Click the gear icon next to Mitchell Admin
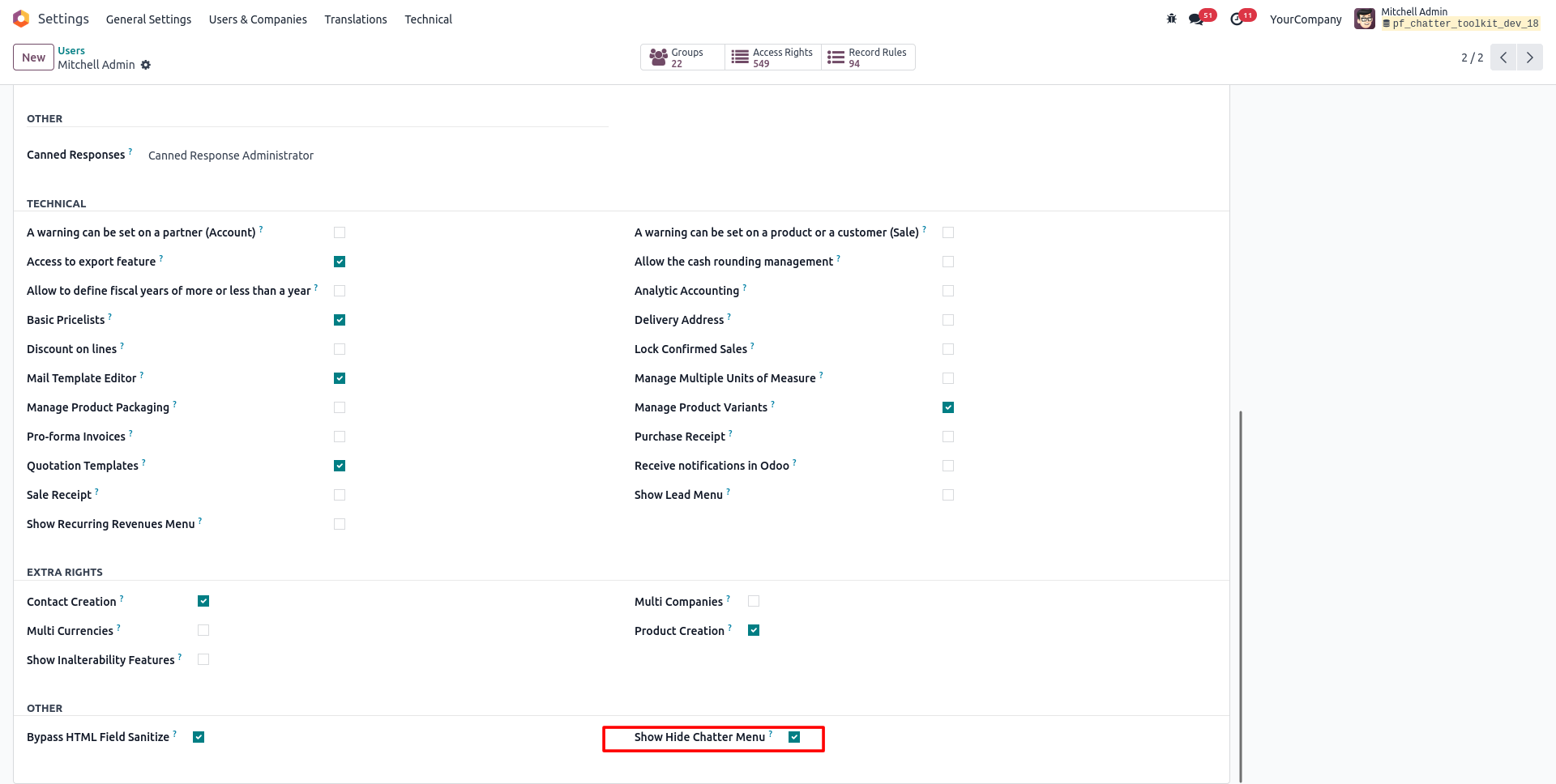 pos(146,65)
